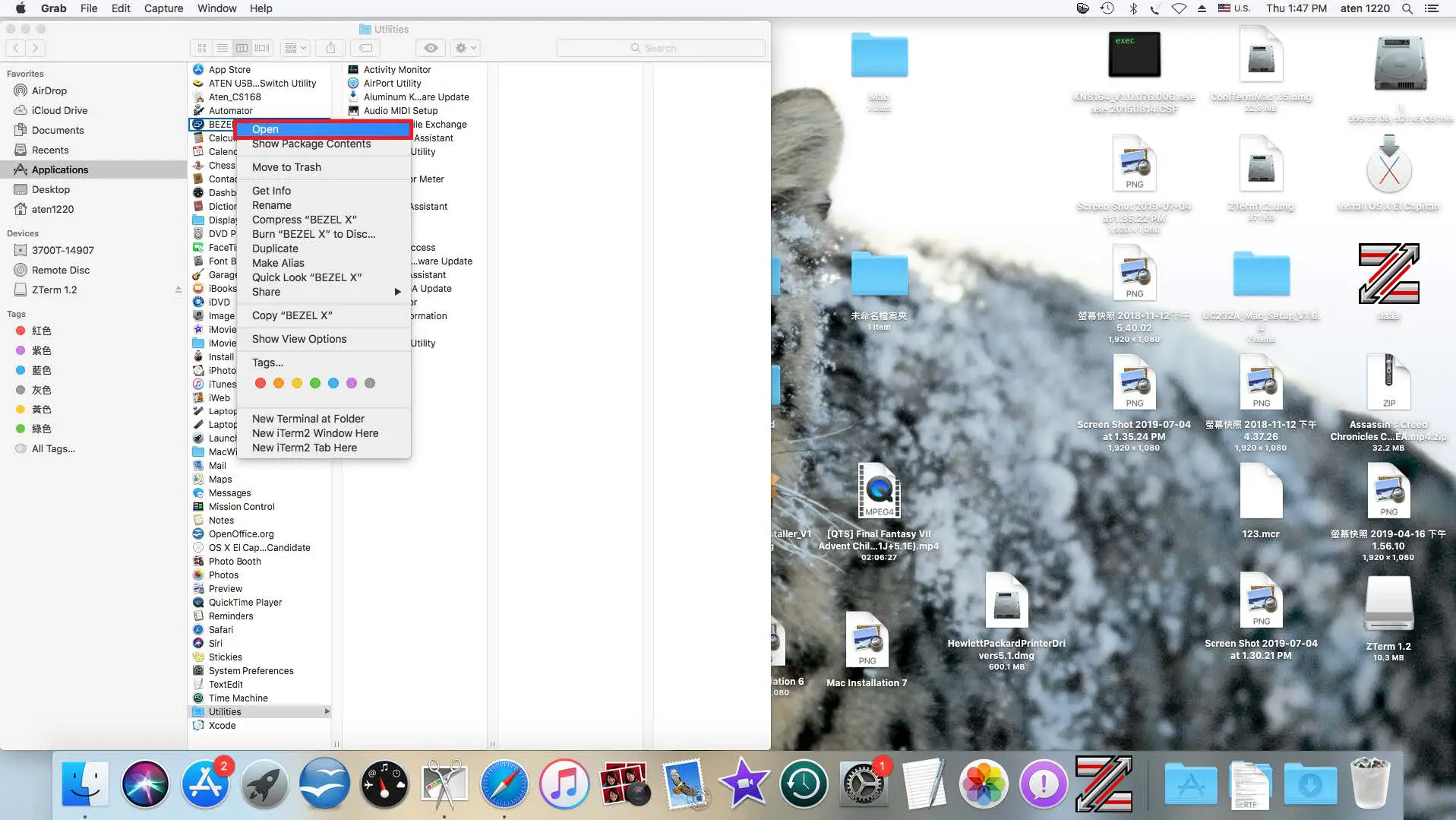The image size is (1456, 820).
Task: Open the Action gear dropdown
Action: coord(464,47)
